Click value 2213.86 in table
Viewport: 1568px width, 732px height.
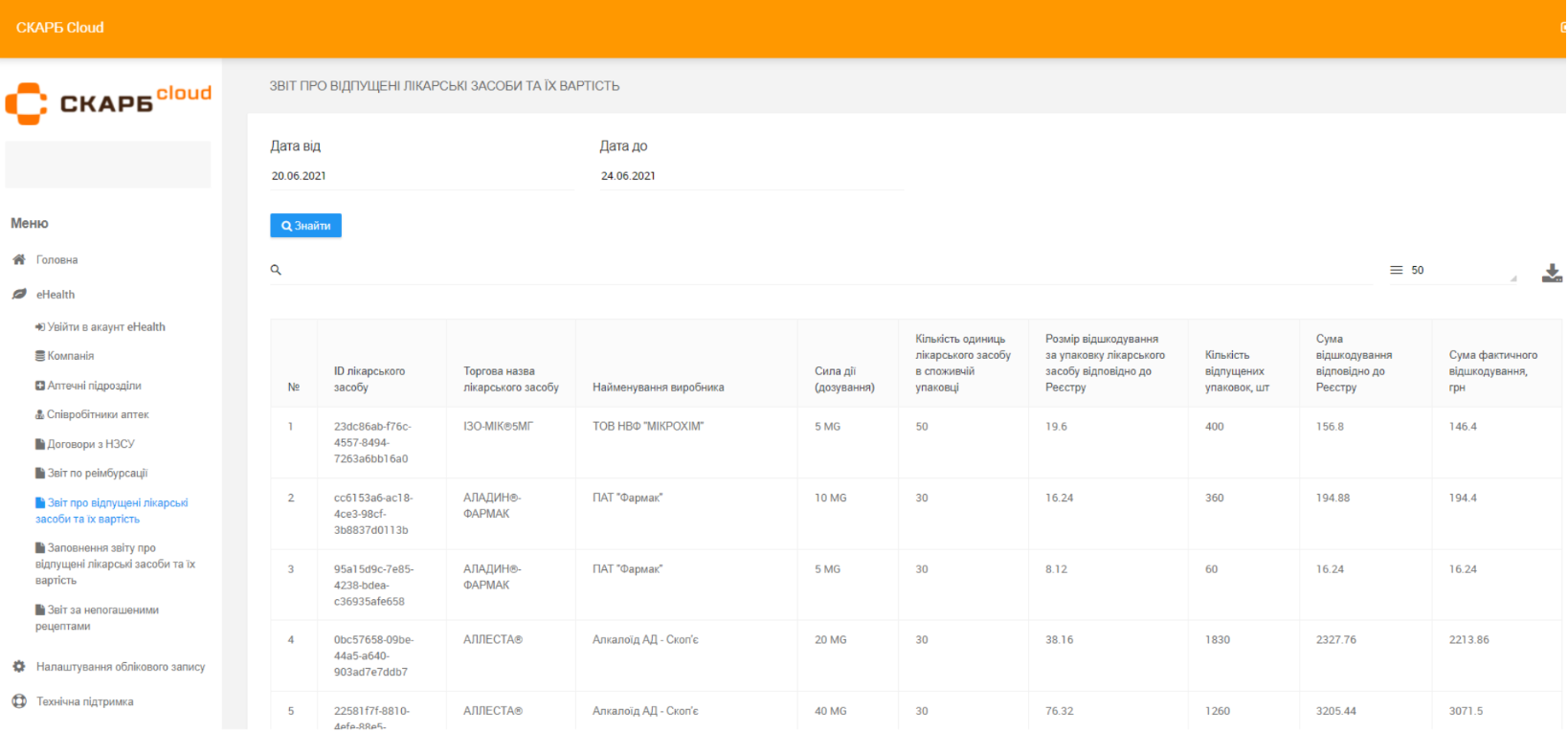pyautogui.click(x=1469, y=640)
